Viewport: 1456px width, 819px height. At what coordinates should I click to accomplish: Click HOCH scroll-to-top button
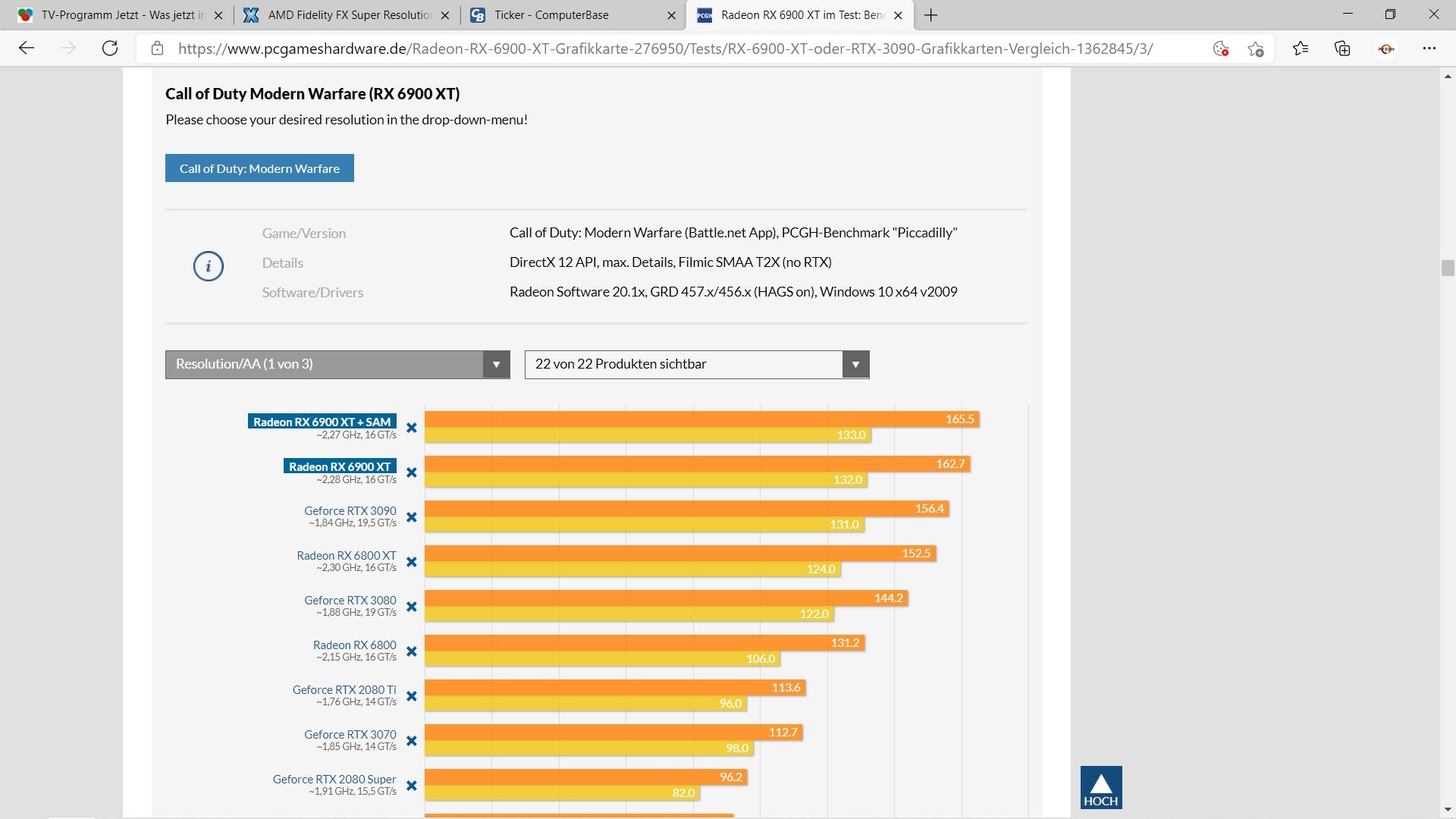point(1100,787)
